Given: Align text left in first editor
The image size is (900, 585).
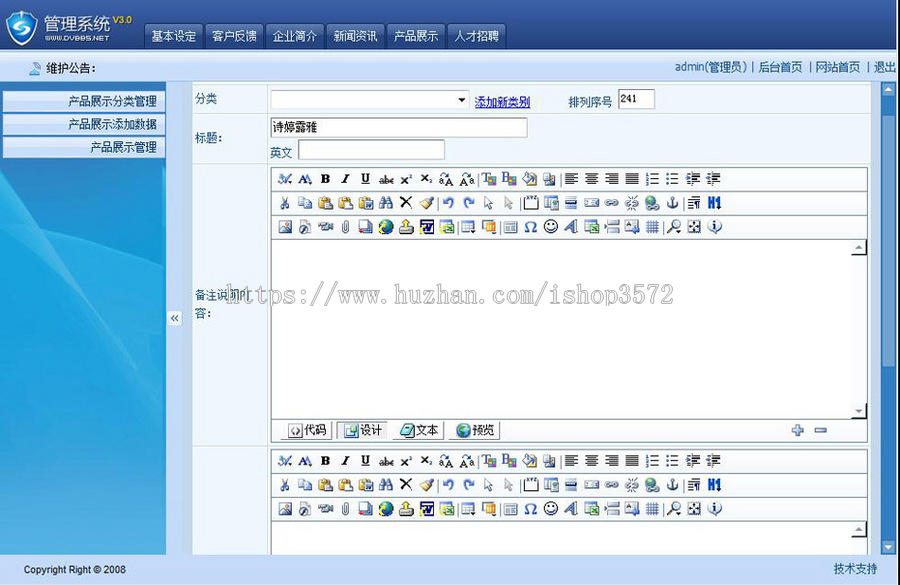Looking at the screenshot, I should [571, 179].
